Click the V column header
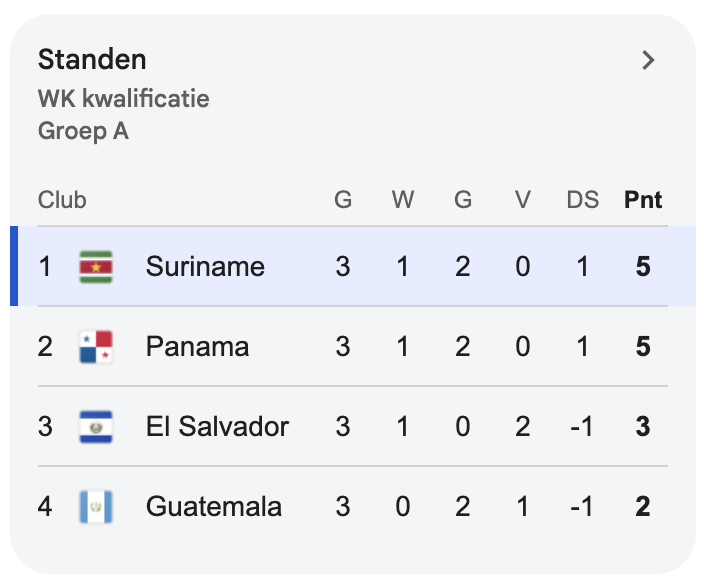Screen dimensions: 704x586 click(x=522, y=200)
